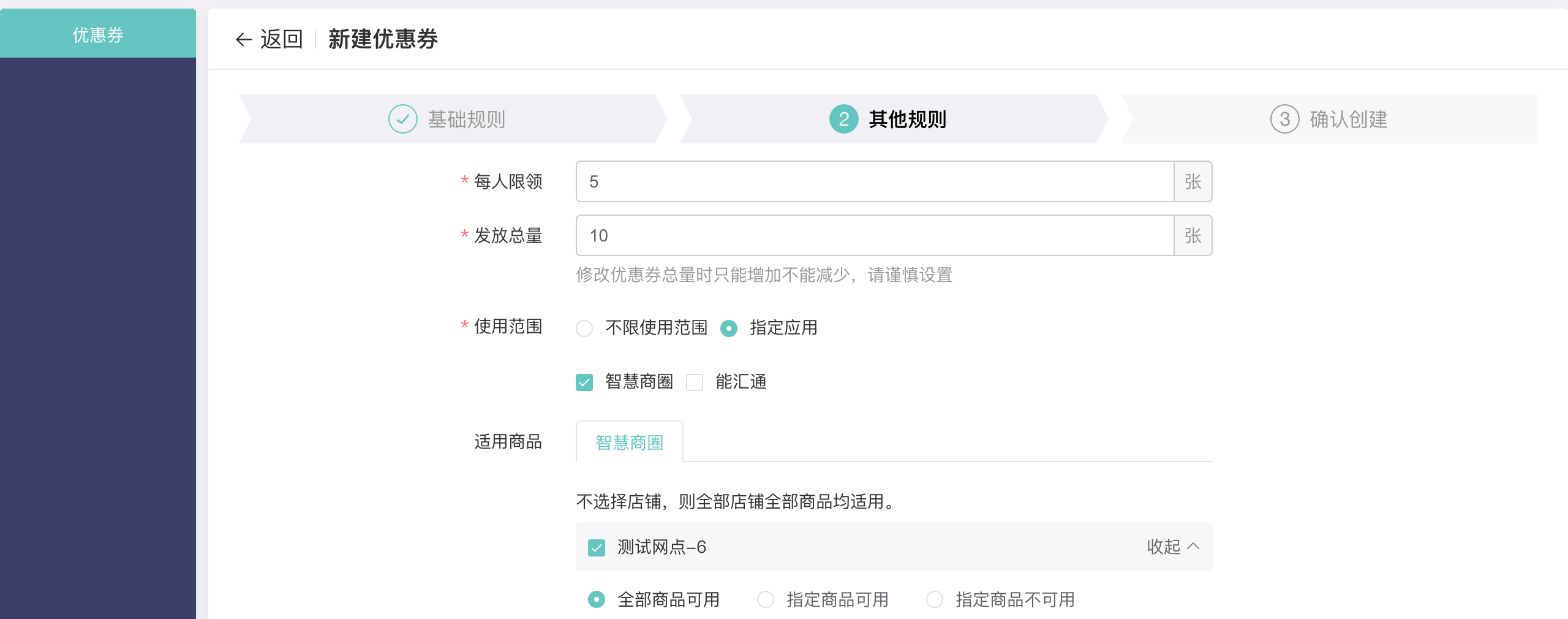Focus the 每人限领 input field
The height and width of the screenshot is (619, 1568).
tap(875, 181)
